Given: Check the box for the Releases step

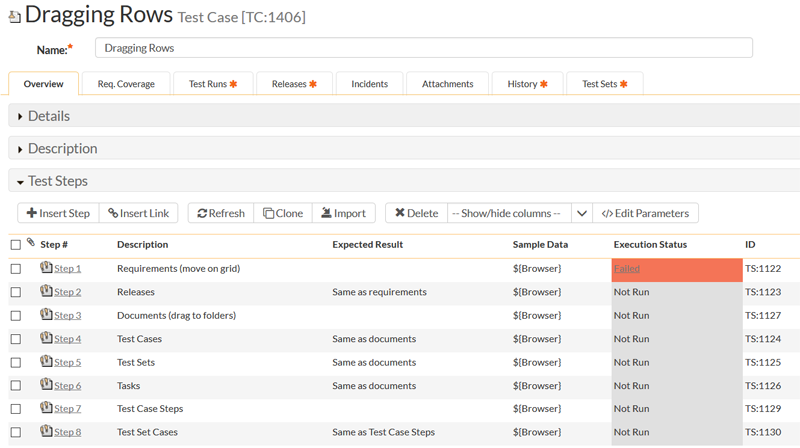Looking at the screenshot, I should tap(15, 292).
